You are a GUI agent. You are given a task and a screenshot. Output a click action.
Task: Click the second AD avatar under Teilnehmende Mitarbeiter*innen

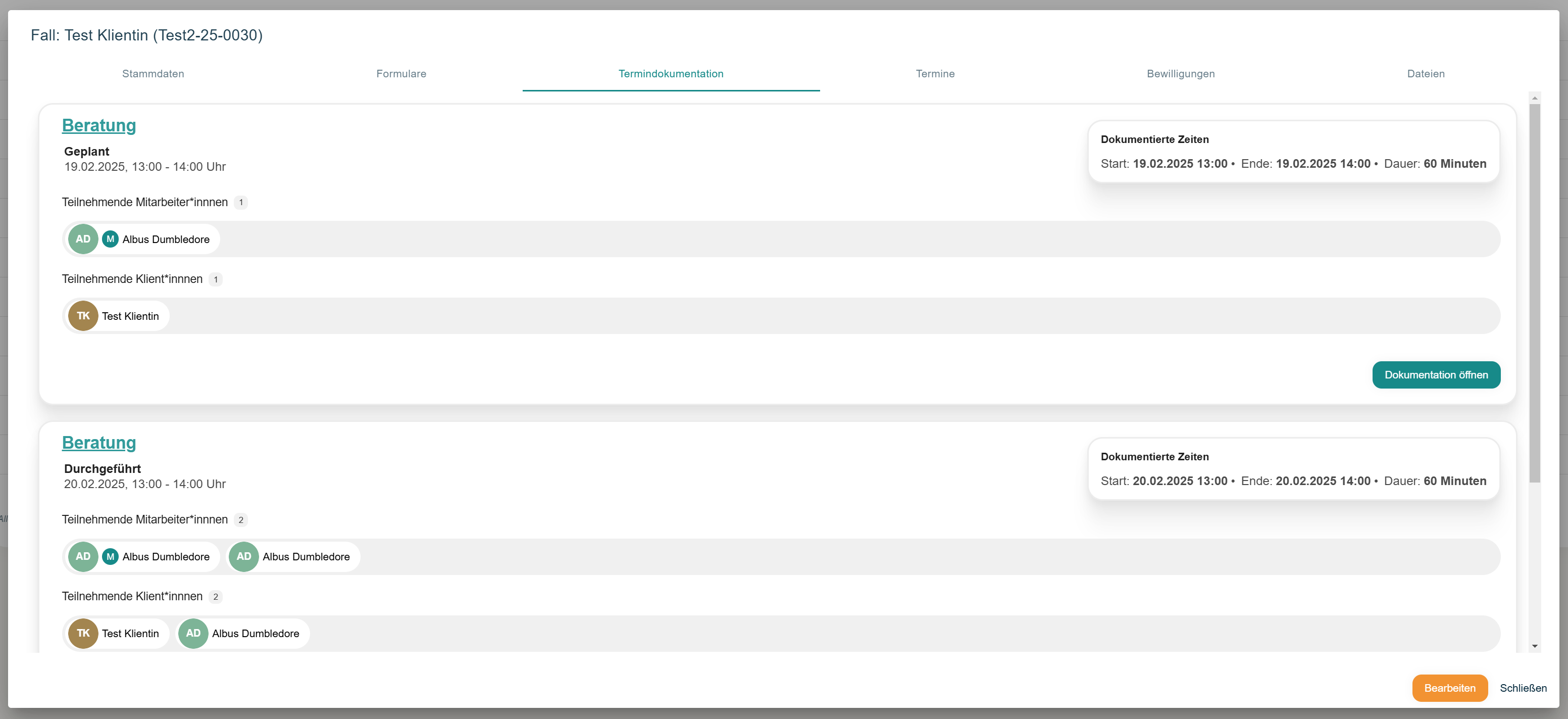243,556
